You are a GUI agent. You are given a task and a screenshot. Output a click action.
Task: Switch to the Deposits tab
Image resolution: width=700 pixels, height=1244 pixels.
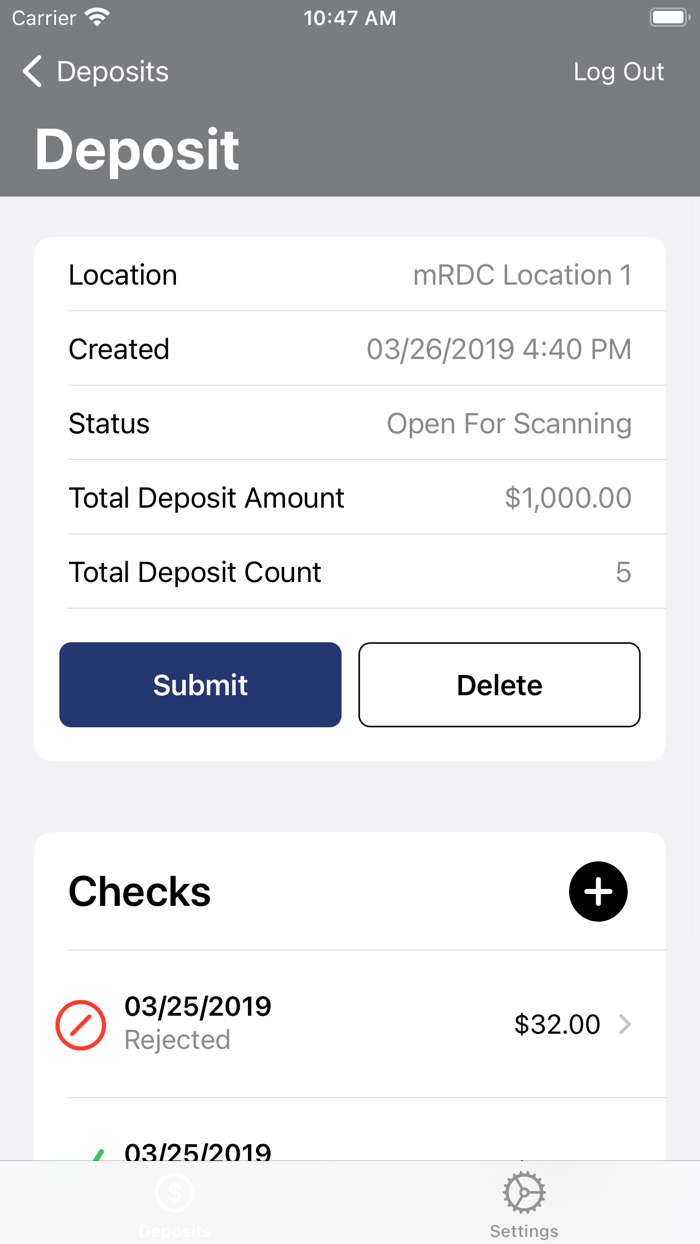click(174, 1203)
